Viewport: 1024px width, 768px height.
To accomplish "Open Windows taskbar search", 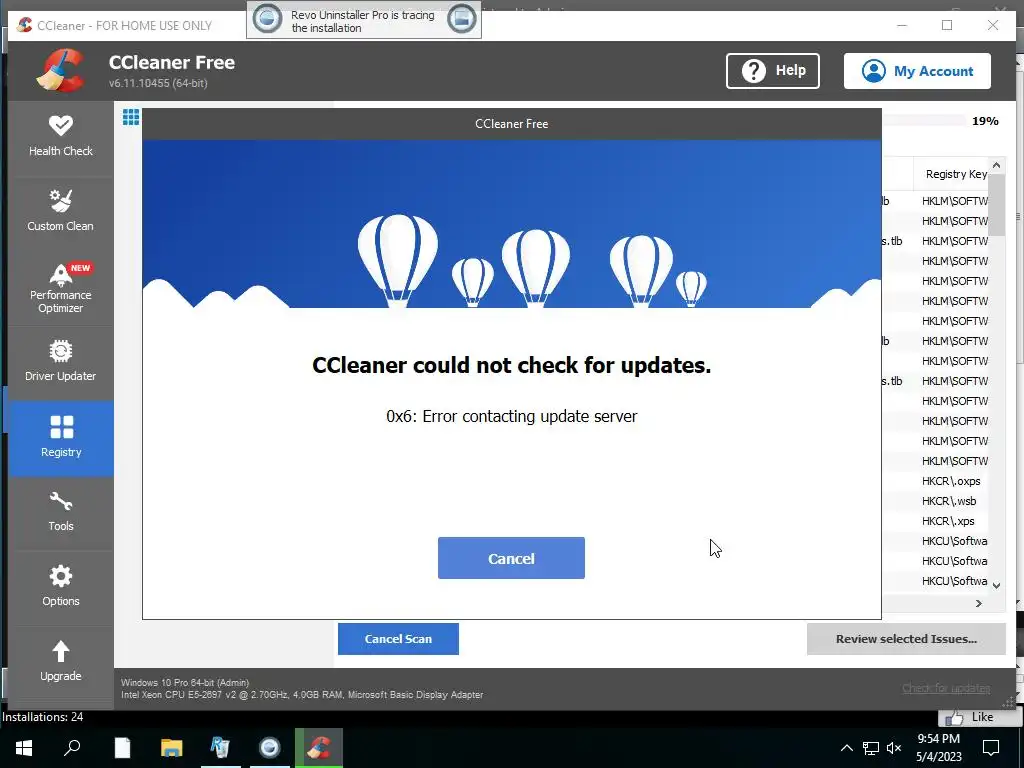I will (x=72, y=748).
